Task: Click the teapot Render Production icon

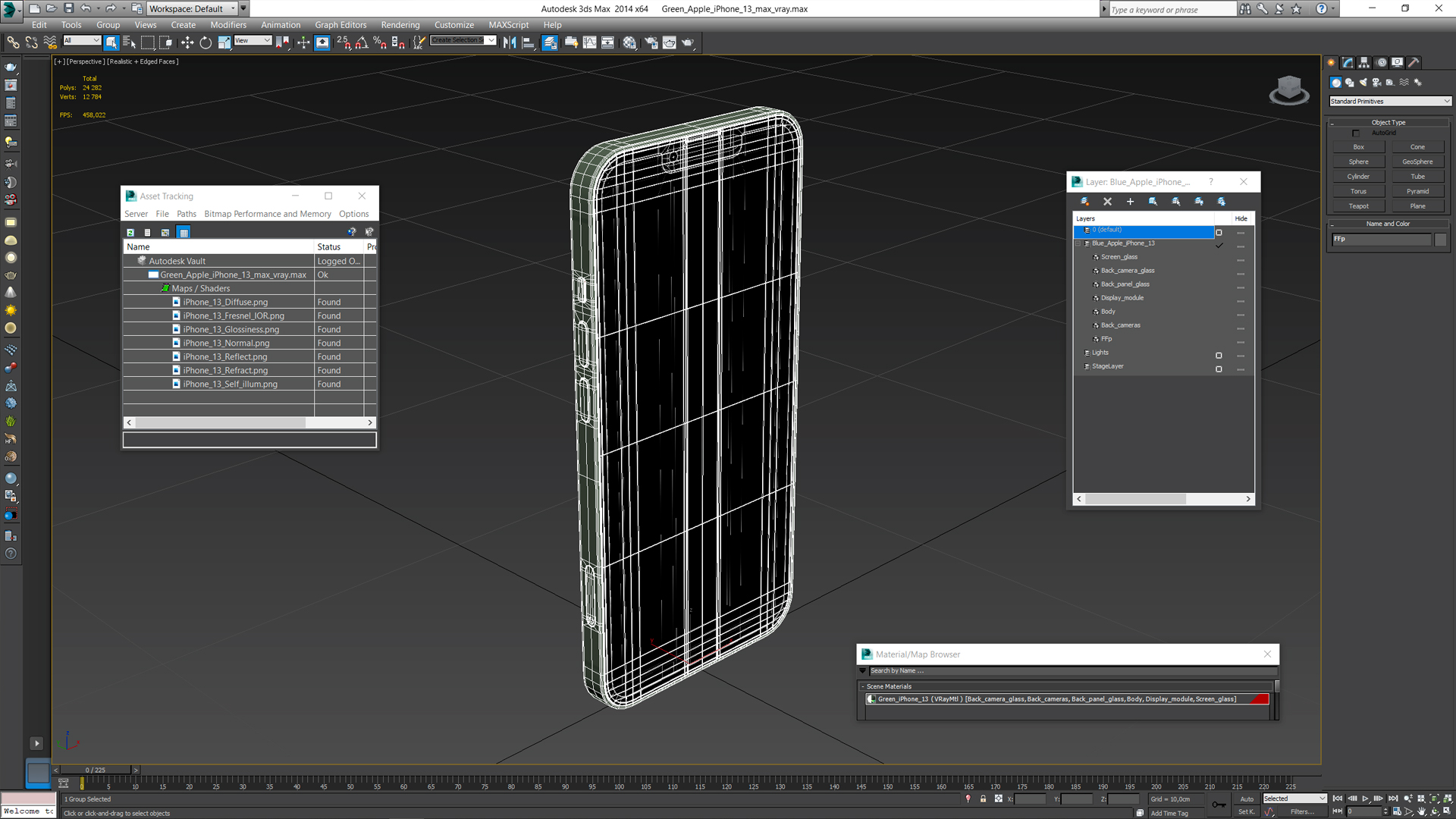Action: 688,43
